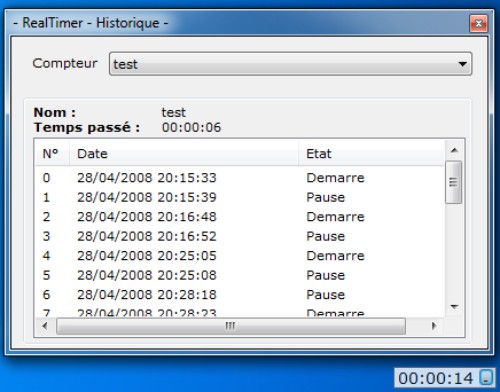Select row 4 dated 28/04/2008 20:25:05

[240, 256]
